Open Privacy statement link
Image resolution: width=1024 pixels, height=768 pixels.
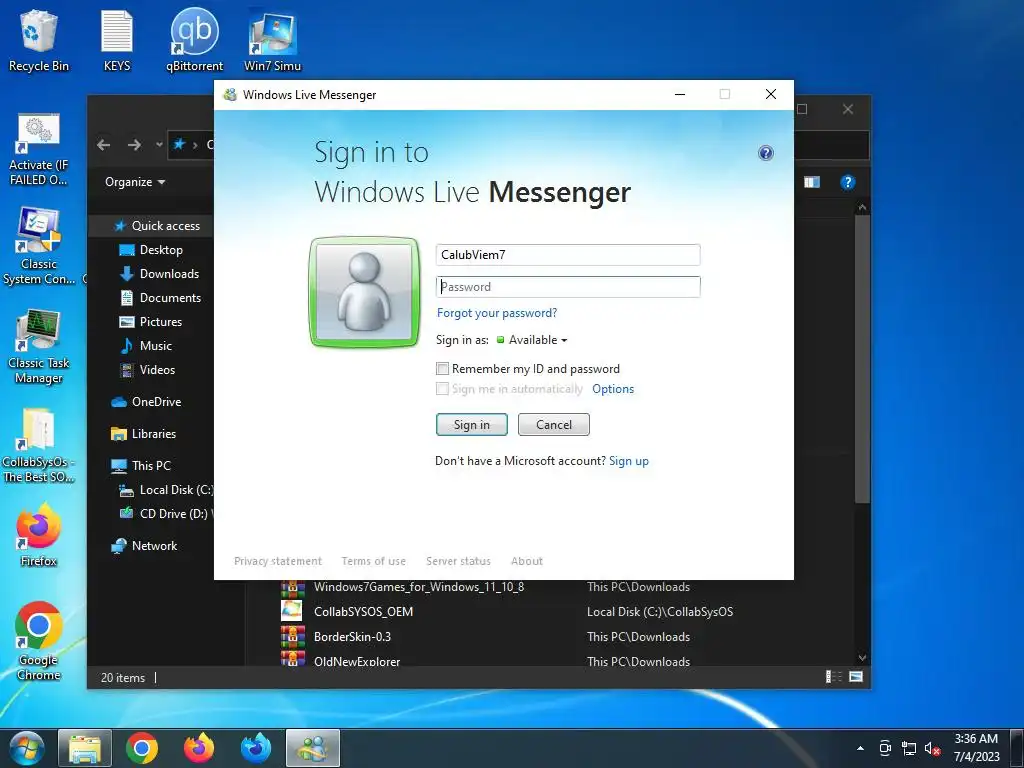pos(278,562)
